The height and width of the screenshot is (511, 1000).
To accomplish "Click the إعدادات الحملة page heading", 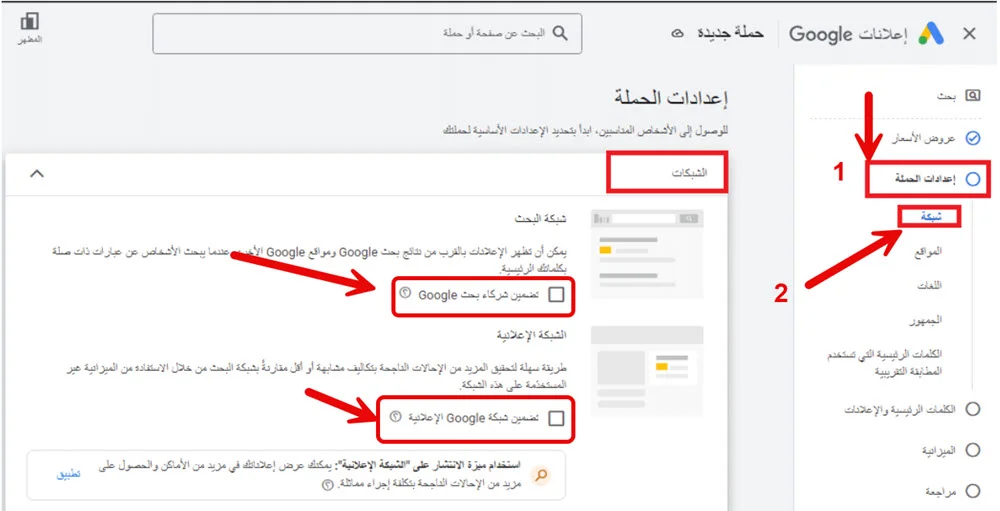I will point(671,99).
